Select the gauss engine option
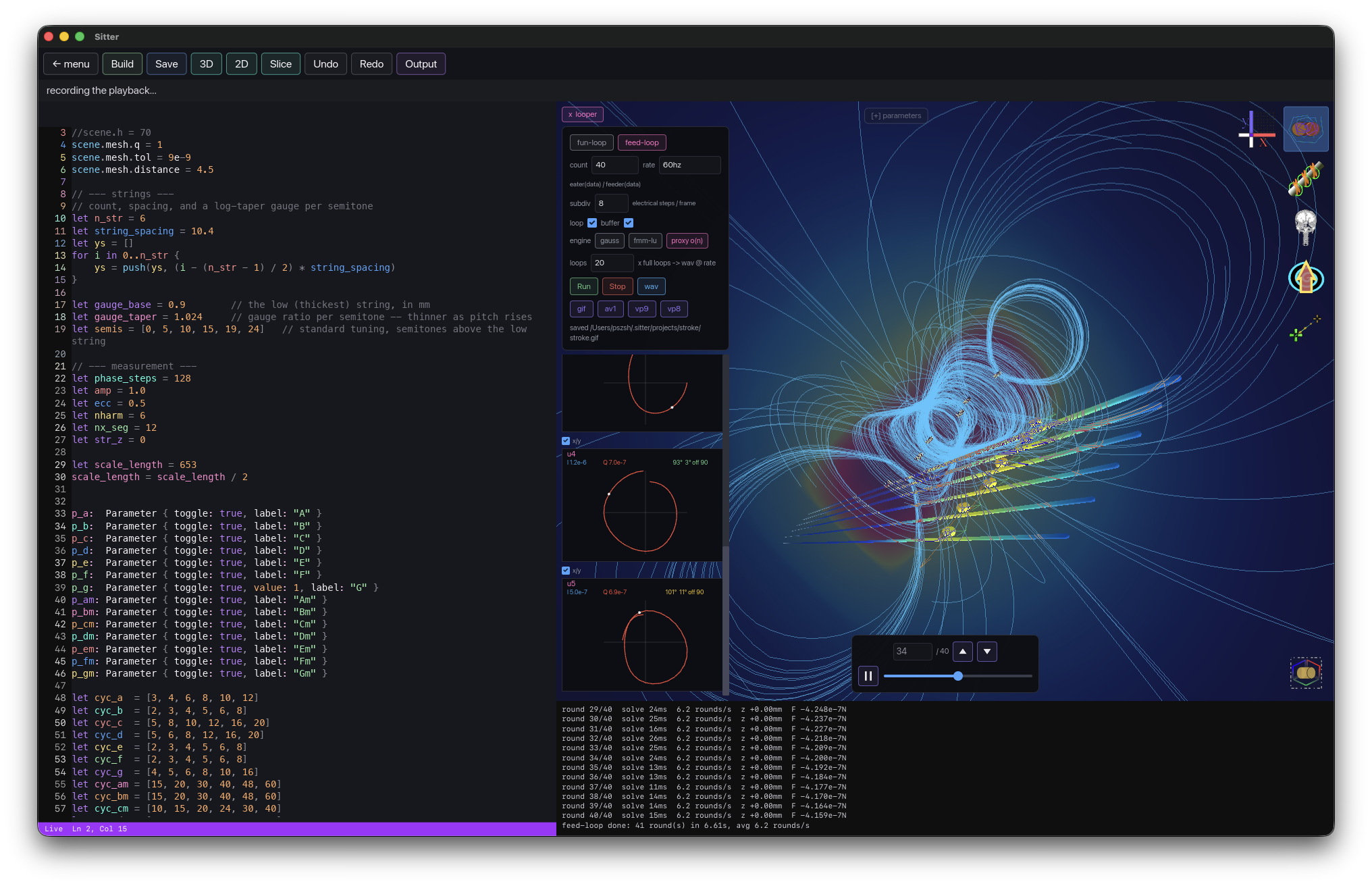This screenshot has height=886, width=1372. [x=609, y=241]
